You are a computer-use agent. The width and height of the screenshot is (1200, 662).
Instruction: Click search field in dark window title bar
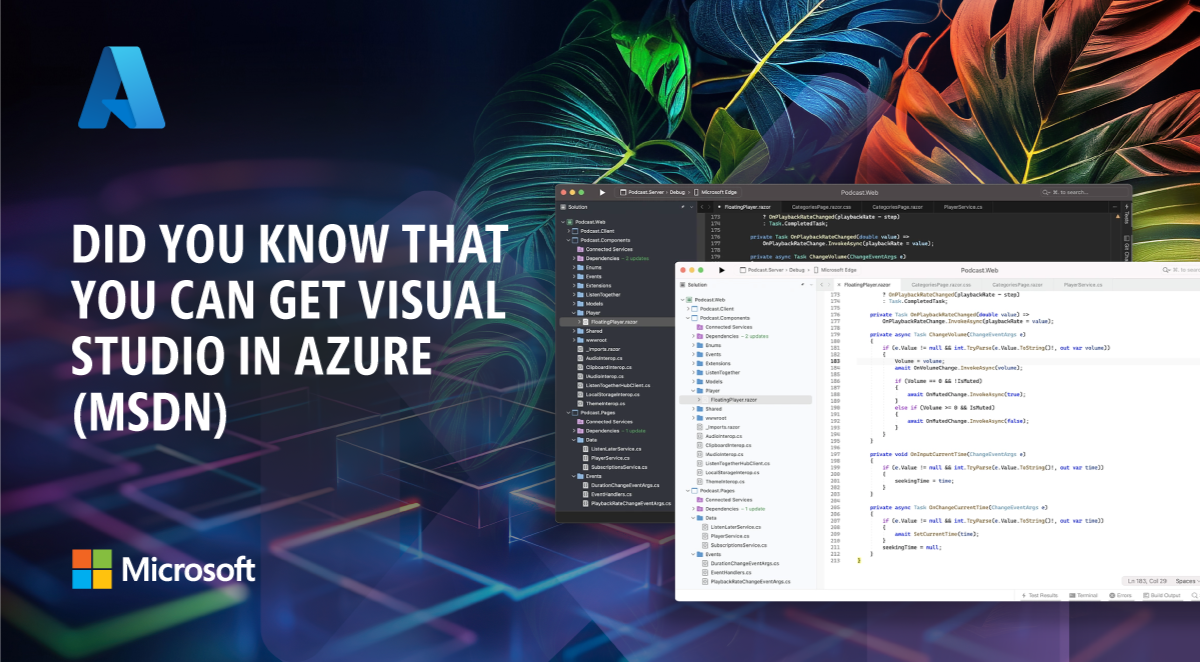coord(1085,191)
